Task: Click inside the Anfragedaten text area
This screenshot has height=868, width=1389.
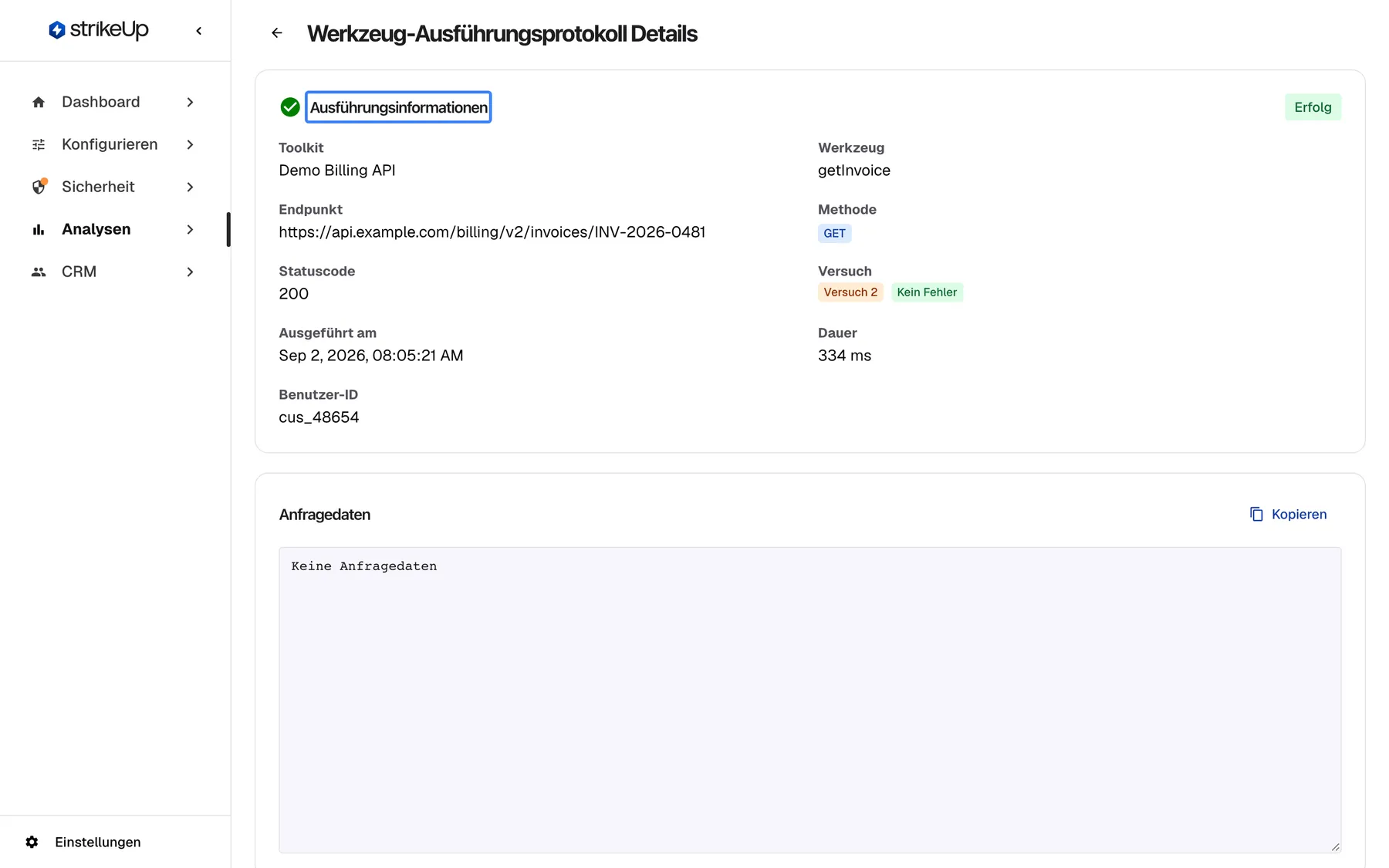Action: coord(809,701)
